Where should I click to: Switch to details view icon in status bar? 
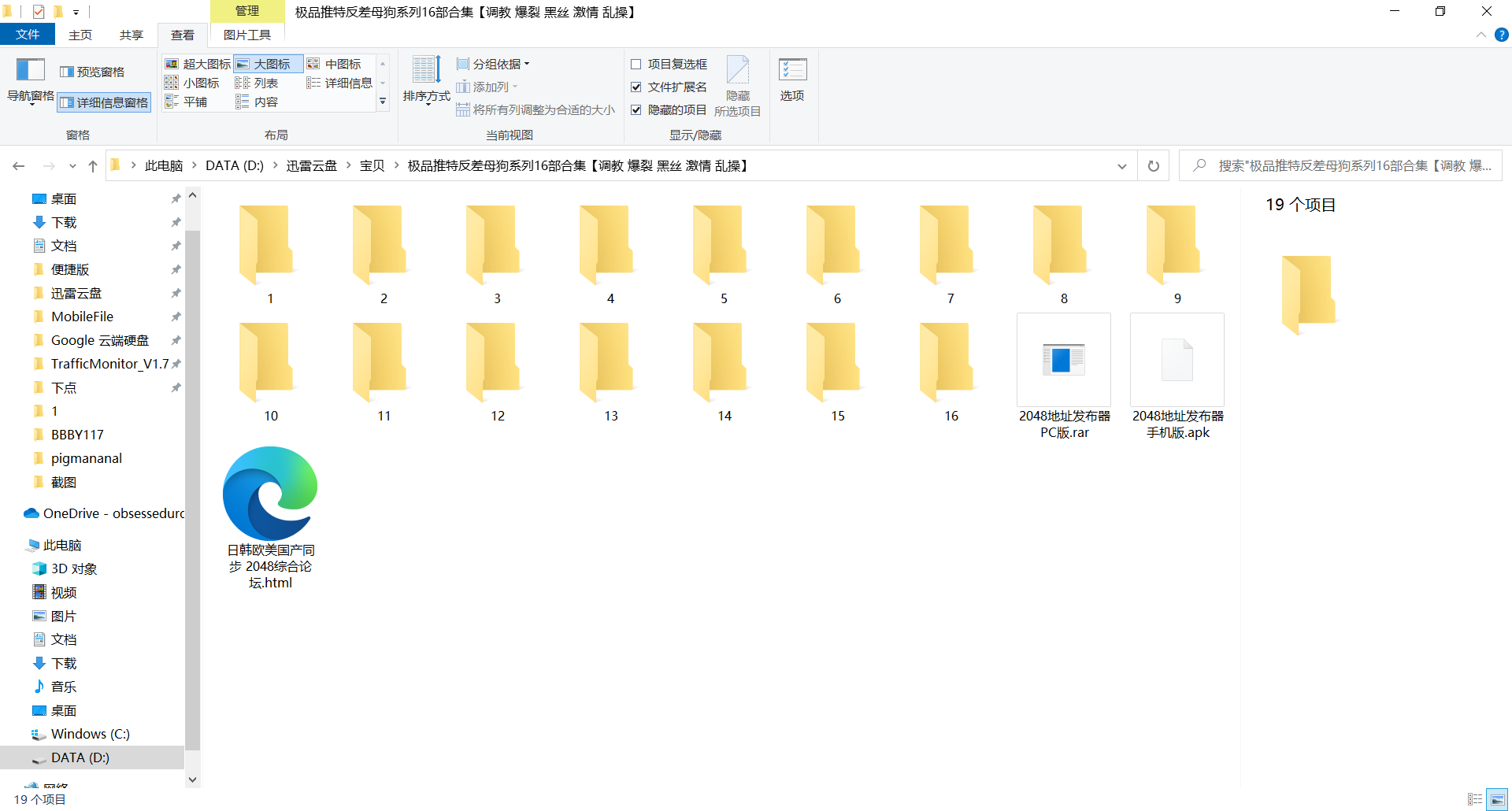click(x=1475, y=799)
